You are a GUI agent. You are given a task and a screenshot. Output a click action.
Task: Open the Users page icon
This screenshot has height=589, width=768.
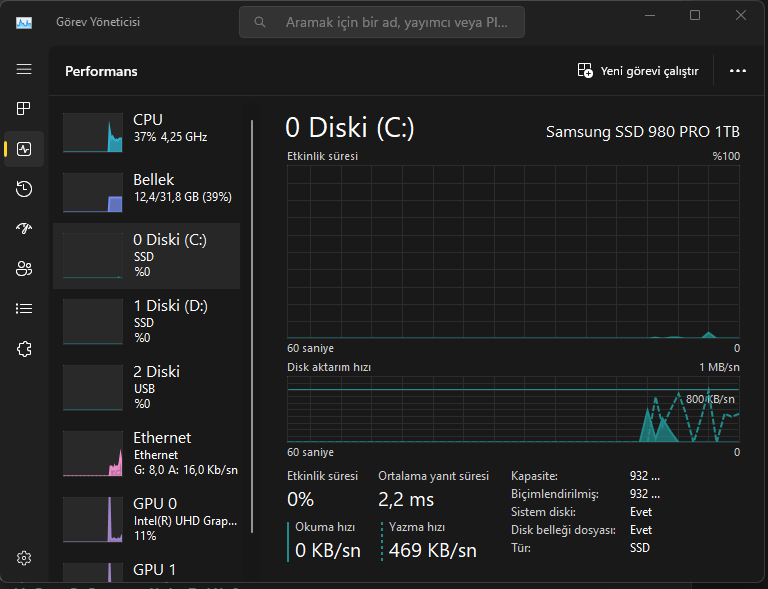(24, 269)
